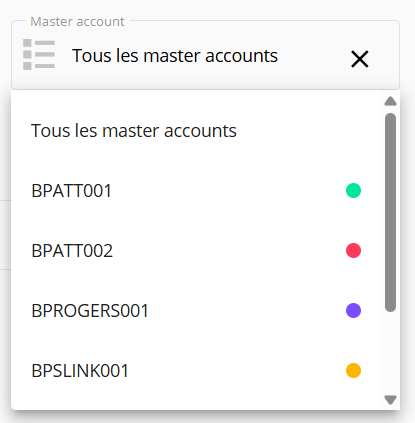Clear the Master account selection with X
The image size is (415, 423).
(x=360, y=59)
